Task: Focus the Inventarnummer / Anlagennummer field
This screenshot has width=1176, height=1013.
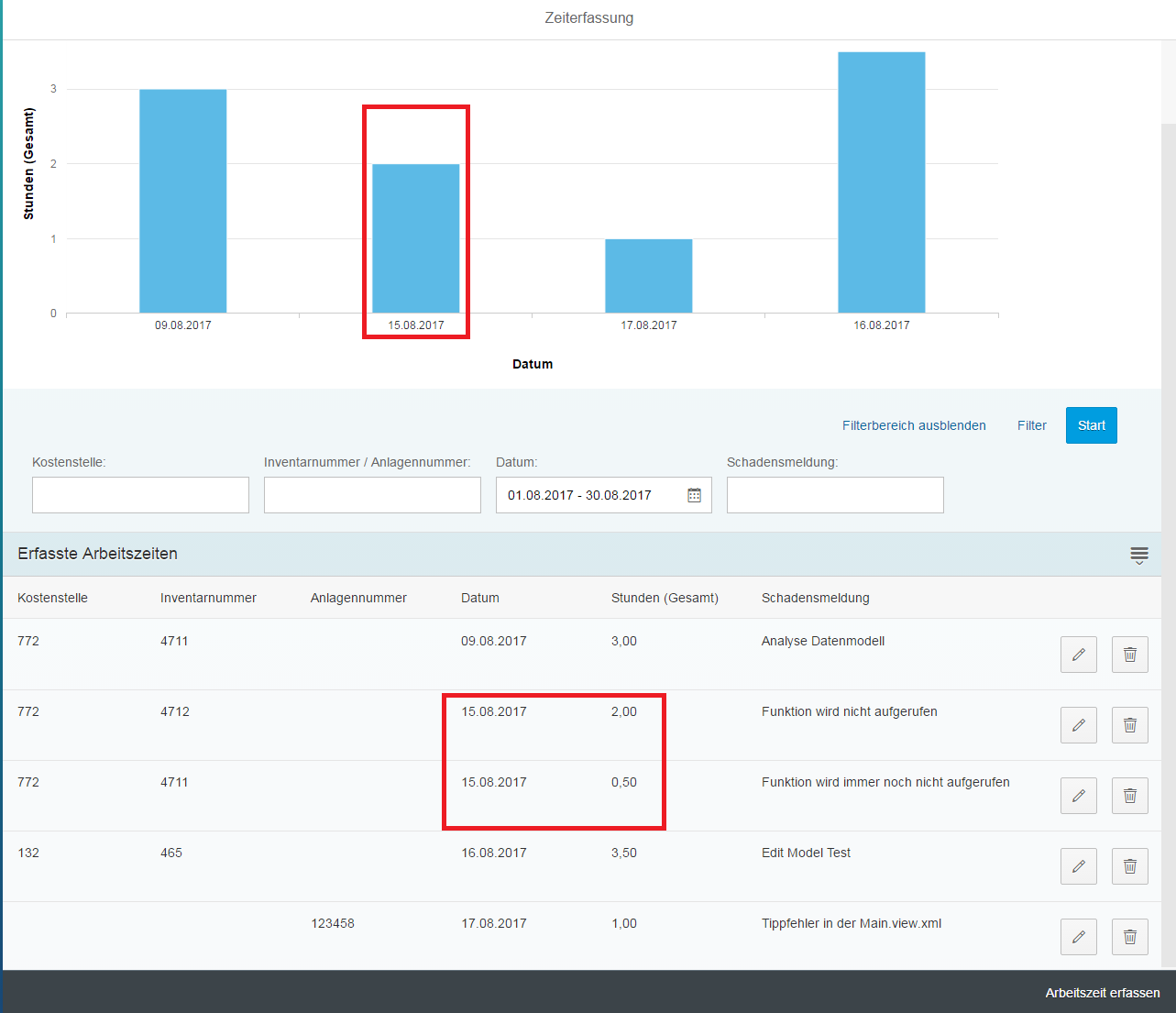Action: coord(372,495)
